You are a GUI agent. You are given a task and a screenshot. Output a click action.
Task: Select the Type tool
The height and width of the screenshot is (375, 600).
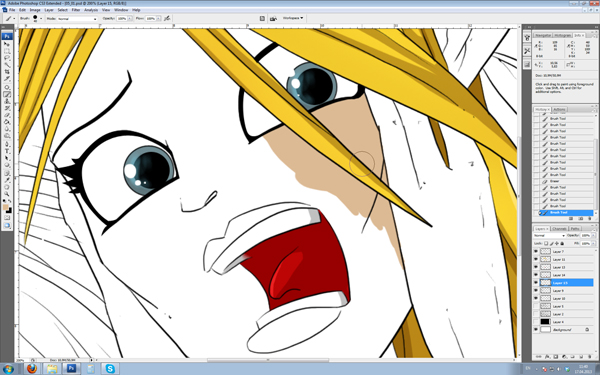coord(7,152)
